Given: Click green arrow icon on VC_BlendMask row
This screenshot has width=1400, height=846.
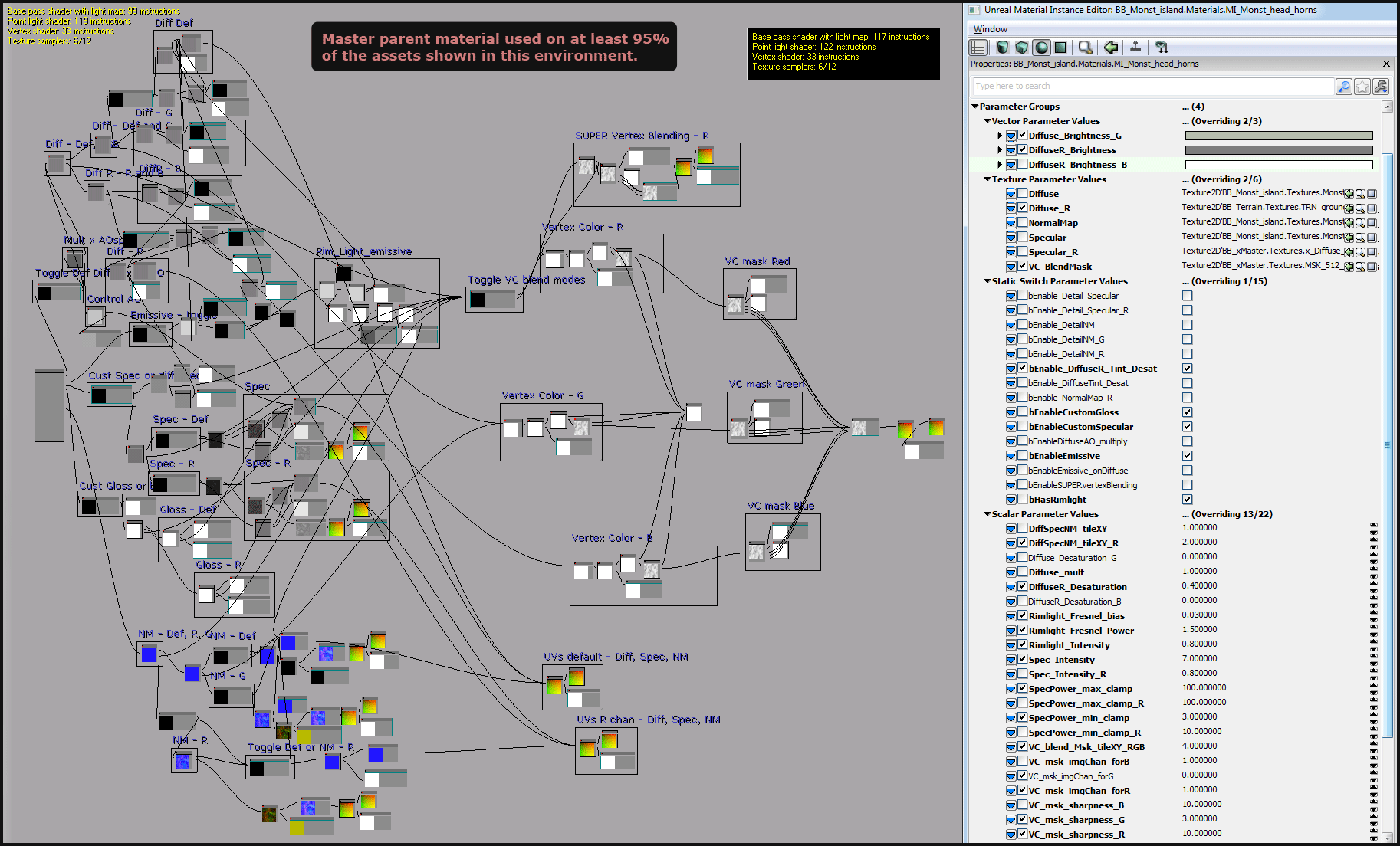Looking at the screenshot, I should point(1349,267).
